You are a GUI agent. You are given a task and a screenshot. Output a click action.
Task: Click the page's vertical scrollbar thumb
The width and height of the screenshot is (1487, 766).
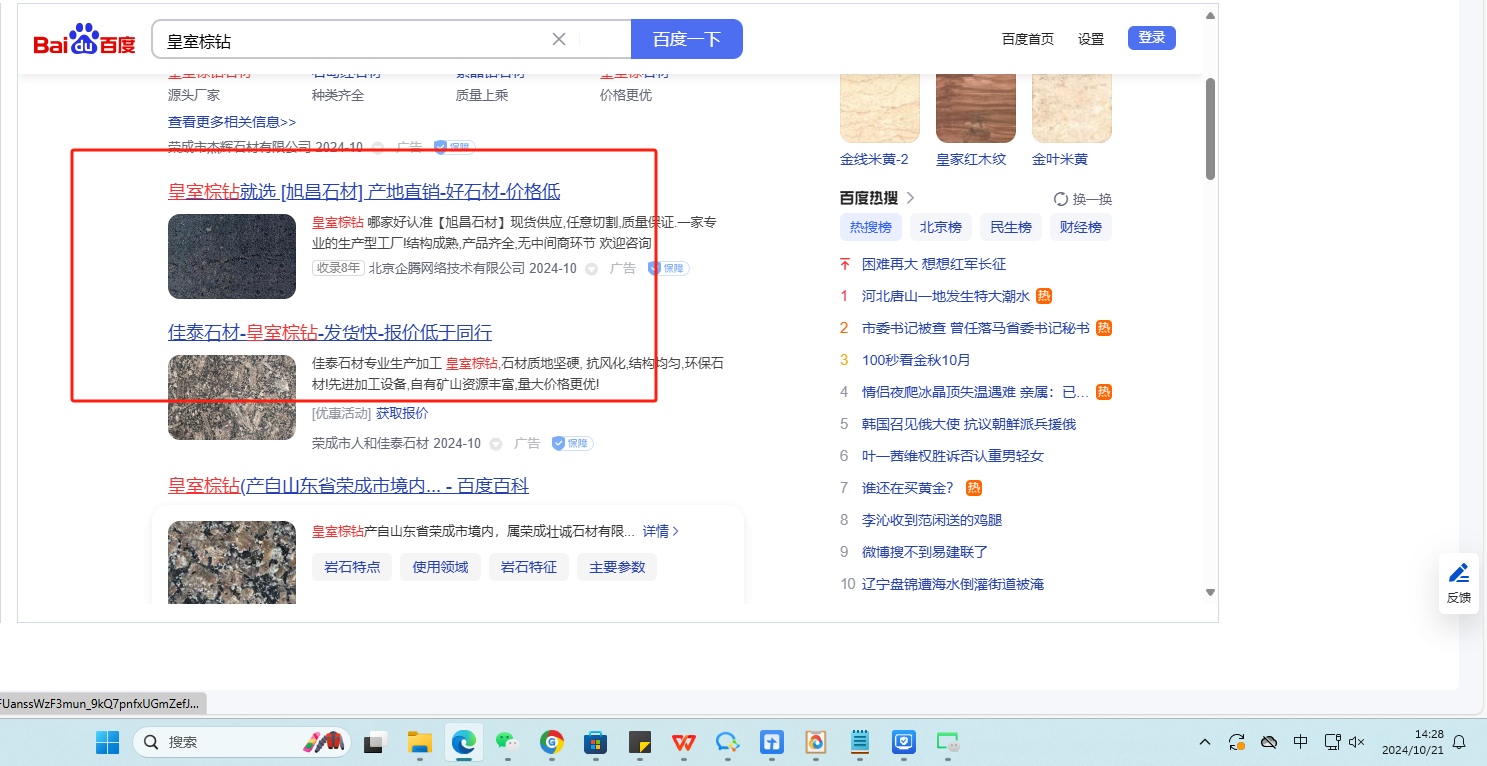click(1210, 128)
